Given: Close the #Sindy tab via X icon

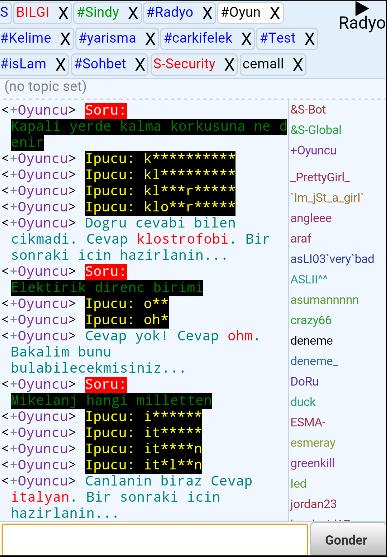Looking at the screenshot, I should tap(133, 13).
